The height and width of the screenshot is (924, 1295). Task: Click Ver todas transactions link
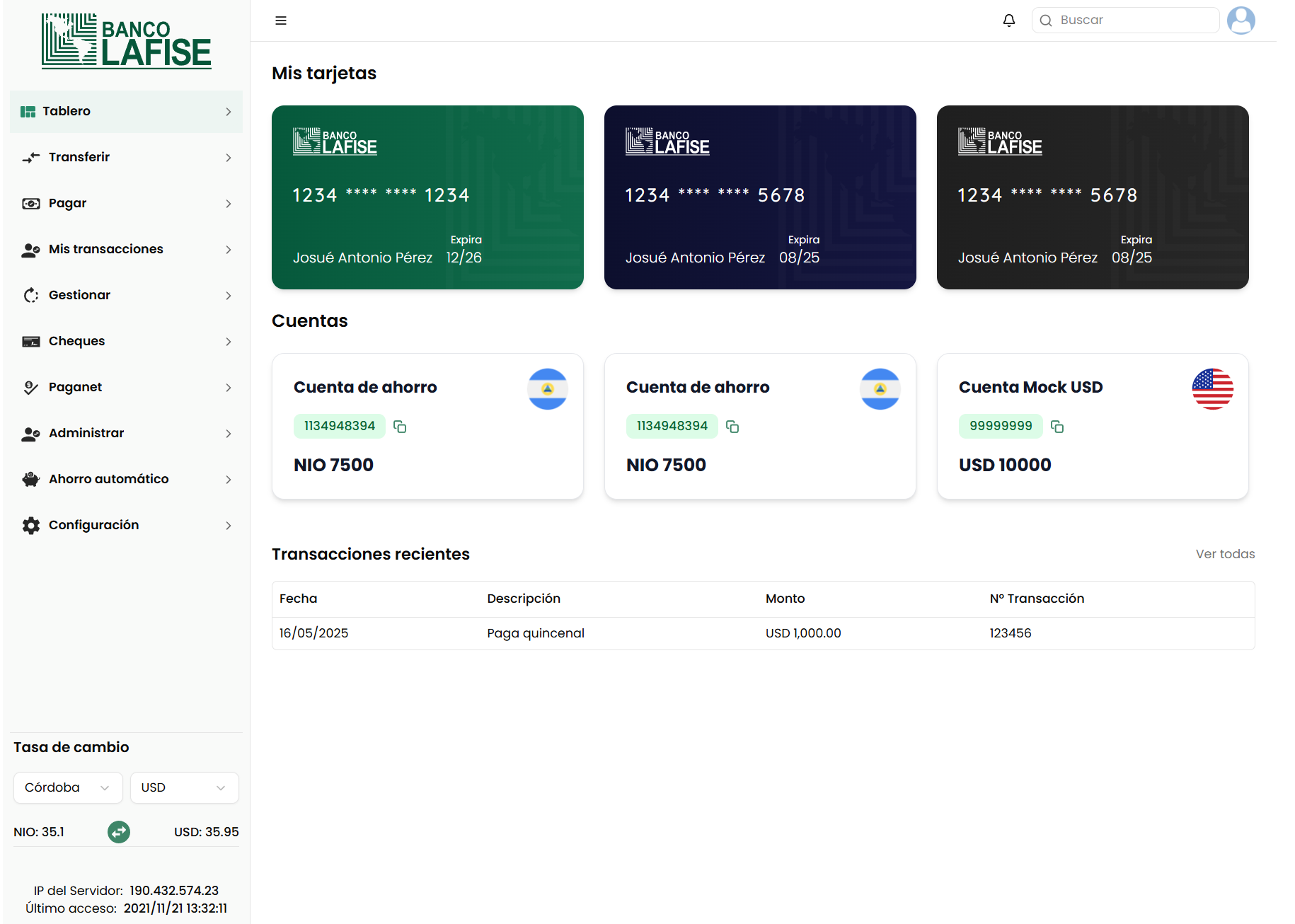(1225, 554)
